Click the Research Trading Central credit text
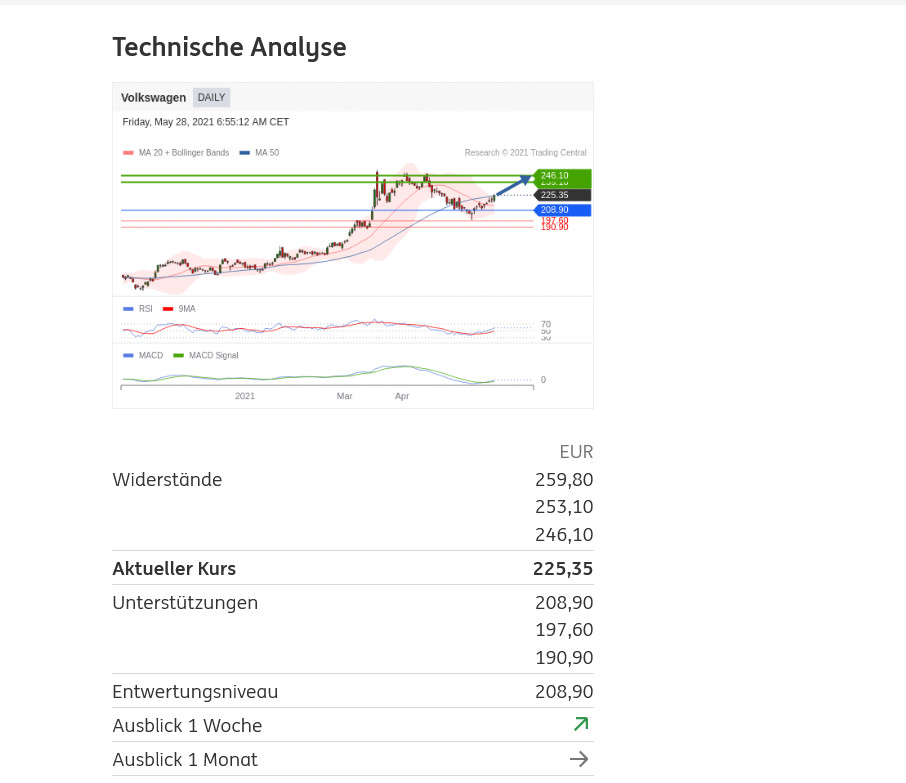This screenshot has height=783, width=906. pyautogui.click(x=525, y=153)
